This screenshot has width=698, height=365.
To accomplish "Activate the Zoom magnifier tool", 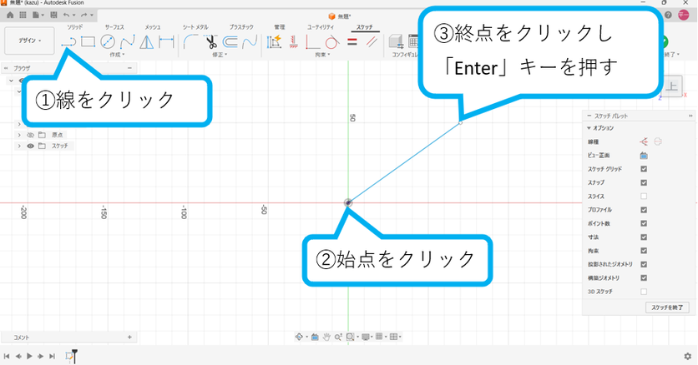I will [338, 337].
